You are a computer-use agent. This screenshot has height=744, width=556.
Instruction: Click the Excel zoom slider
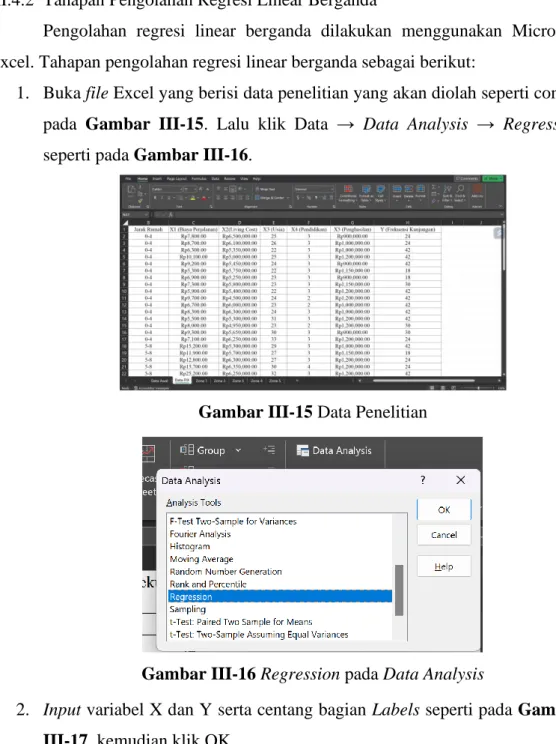(478, 388)
